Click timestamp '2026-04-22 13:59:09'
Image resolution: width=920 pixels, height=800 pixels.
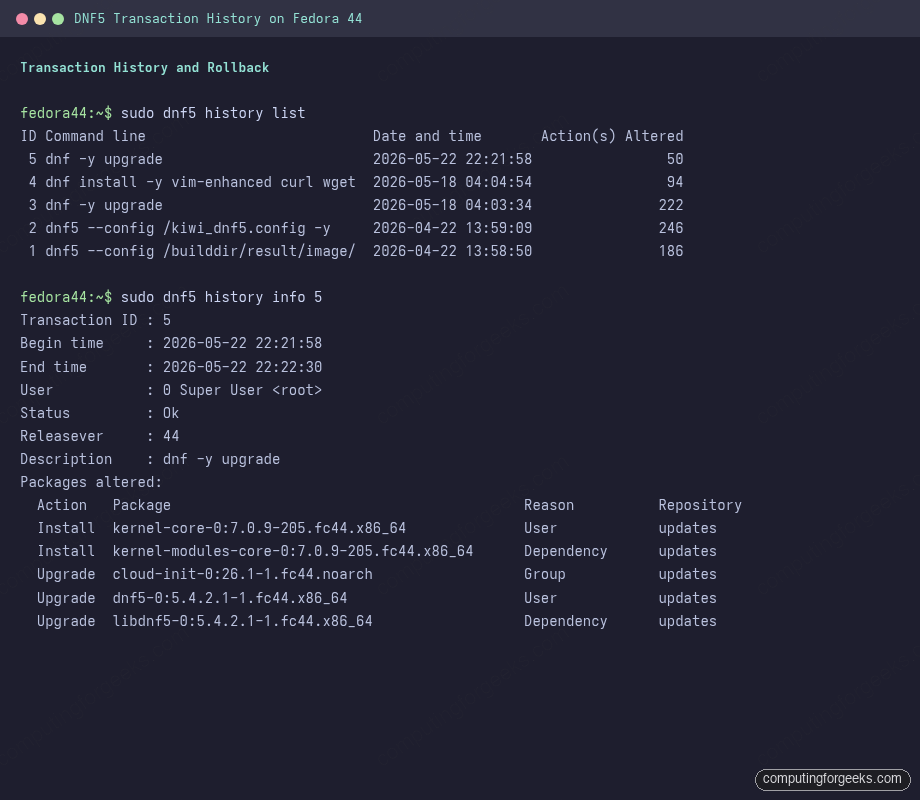[452, 228]
